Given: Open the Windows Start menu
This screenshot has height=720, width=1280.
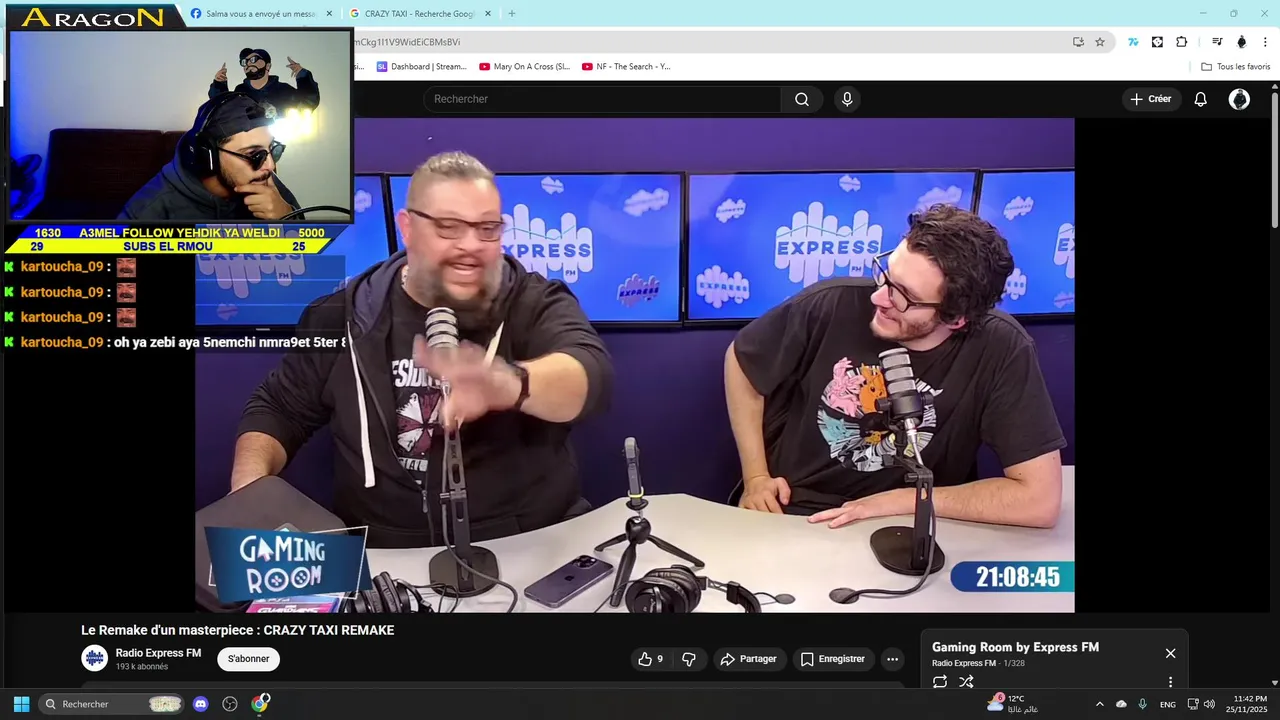Looking at the screenshot, I should 21,704.
